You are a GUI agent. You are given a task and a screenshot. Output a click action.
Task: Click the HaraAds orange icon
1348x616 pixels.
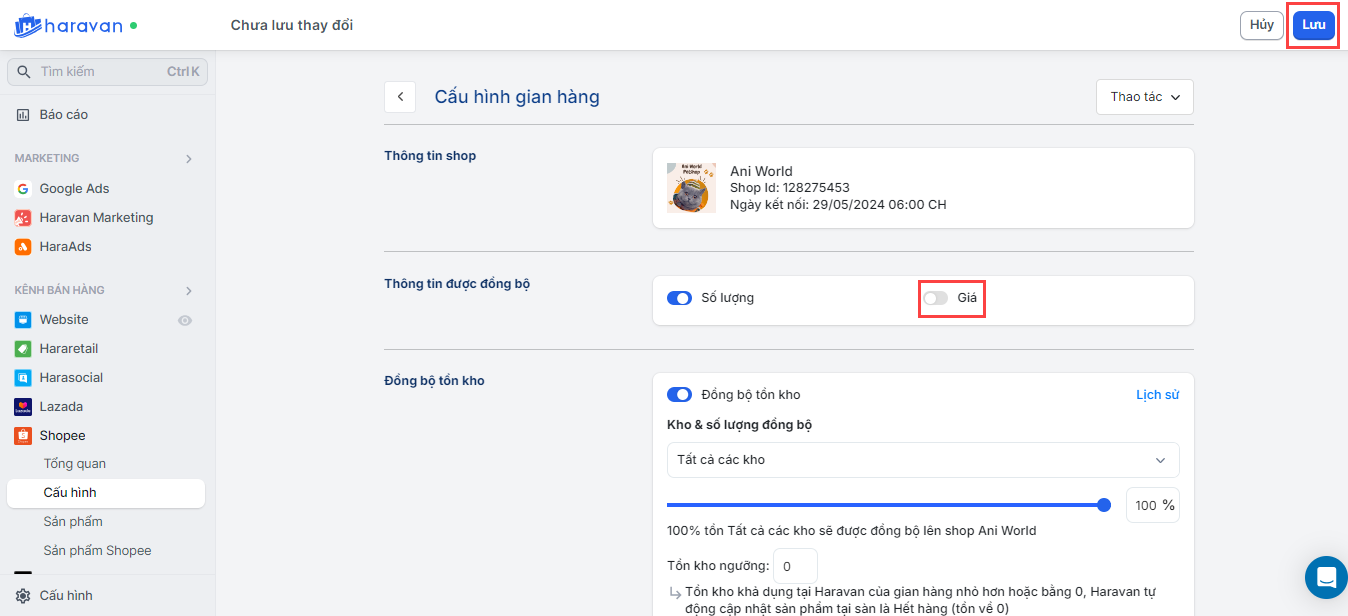(23, 246)
